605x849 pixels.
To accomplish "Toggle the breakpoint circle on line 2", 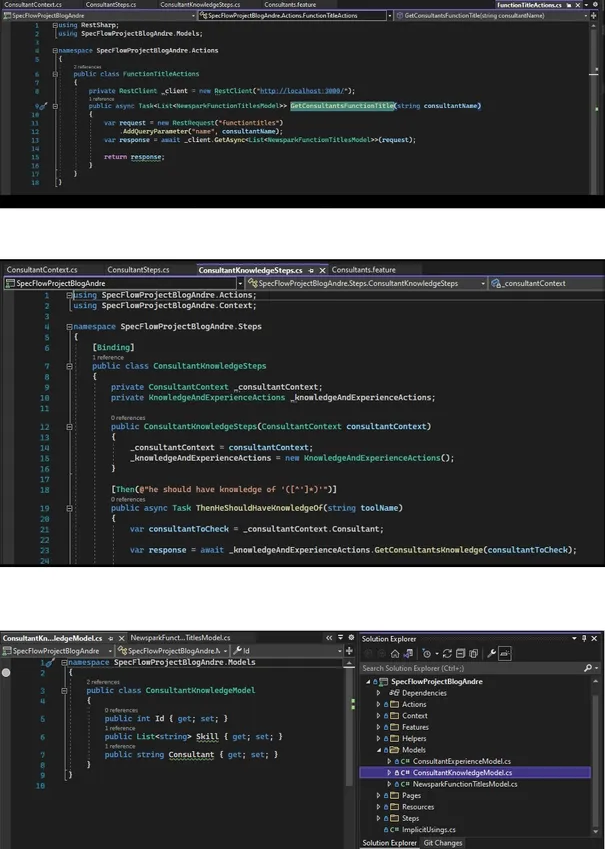I will point(6,672).
